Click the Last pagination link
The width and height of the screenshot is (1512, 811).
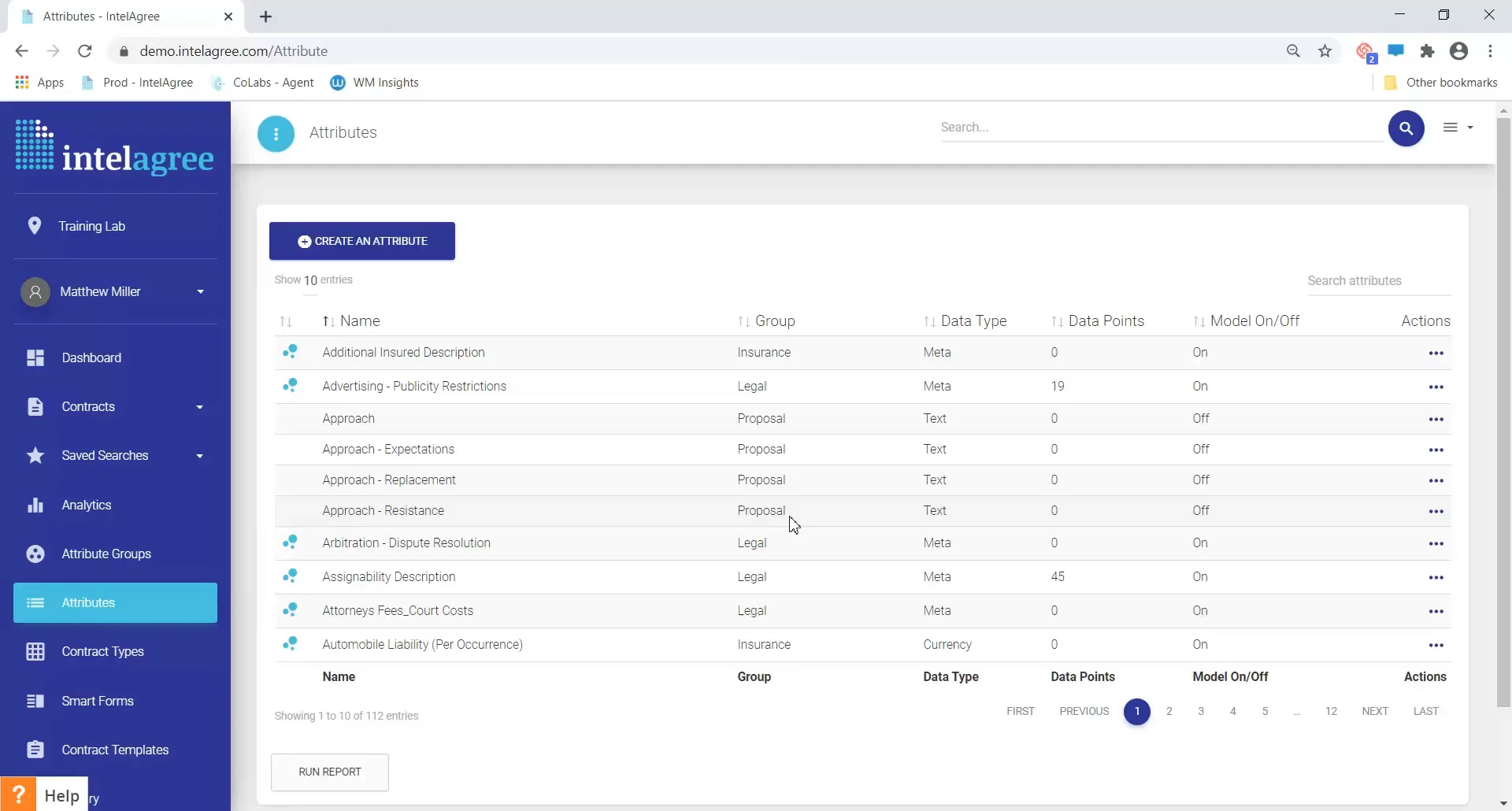pos(1425,711)
